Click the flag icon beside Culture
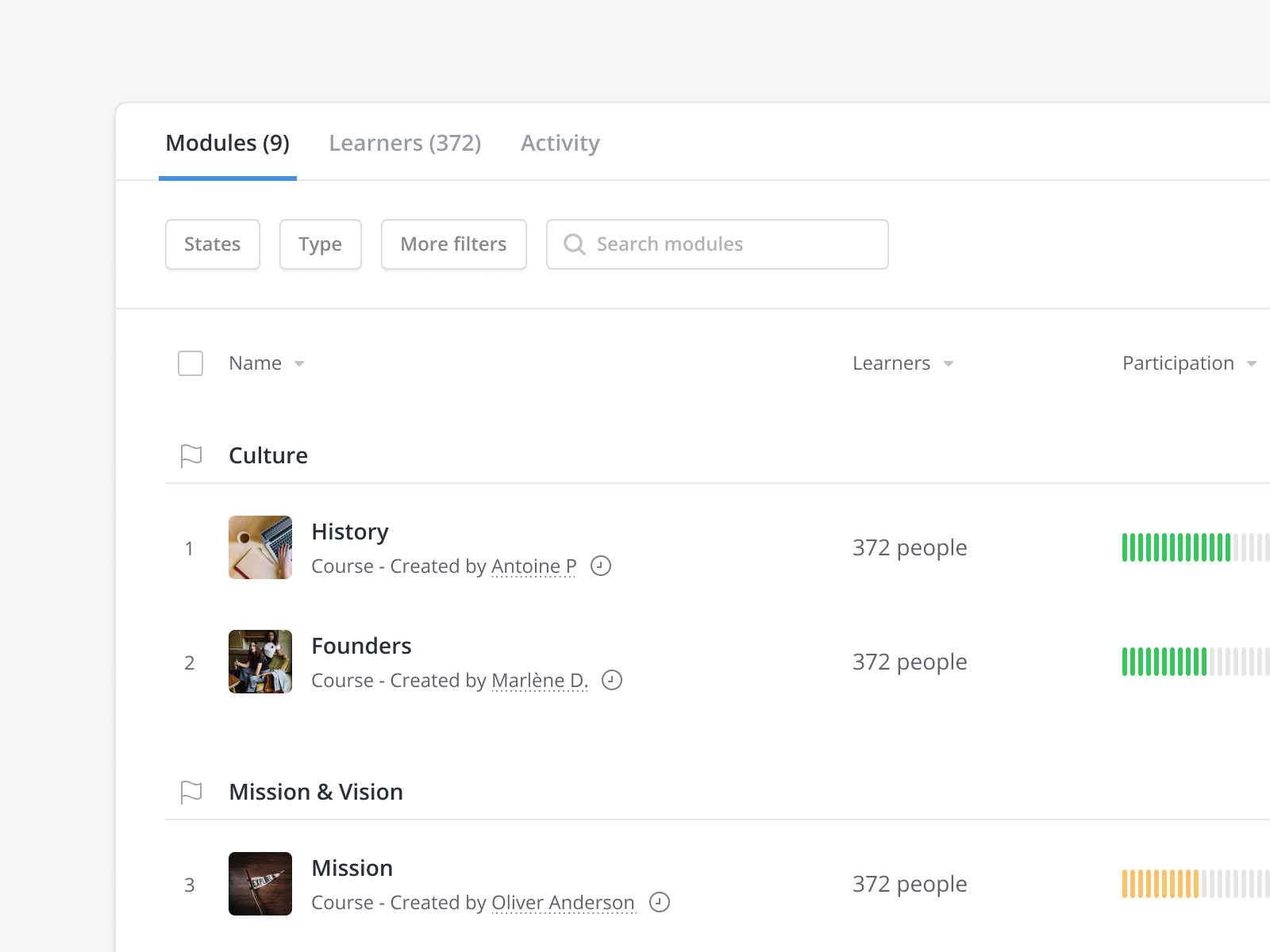 point(191,455)
